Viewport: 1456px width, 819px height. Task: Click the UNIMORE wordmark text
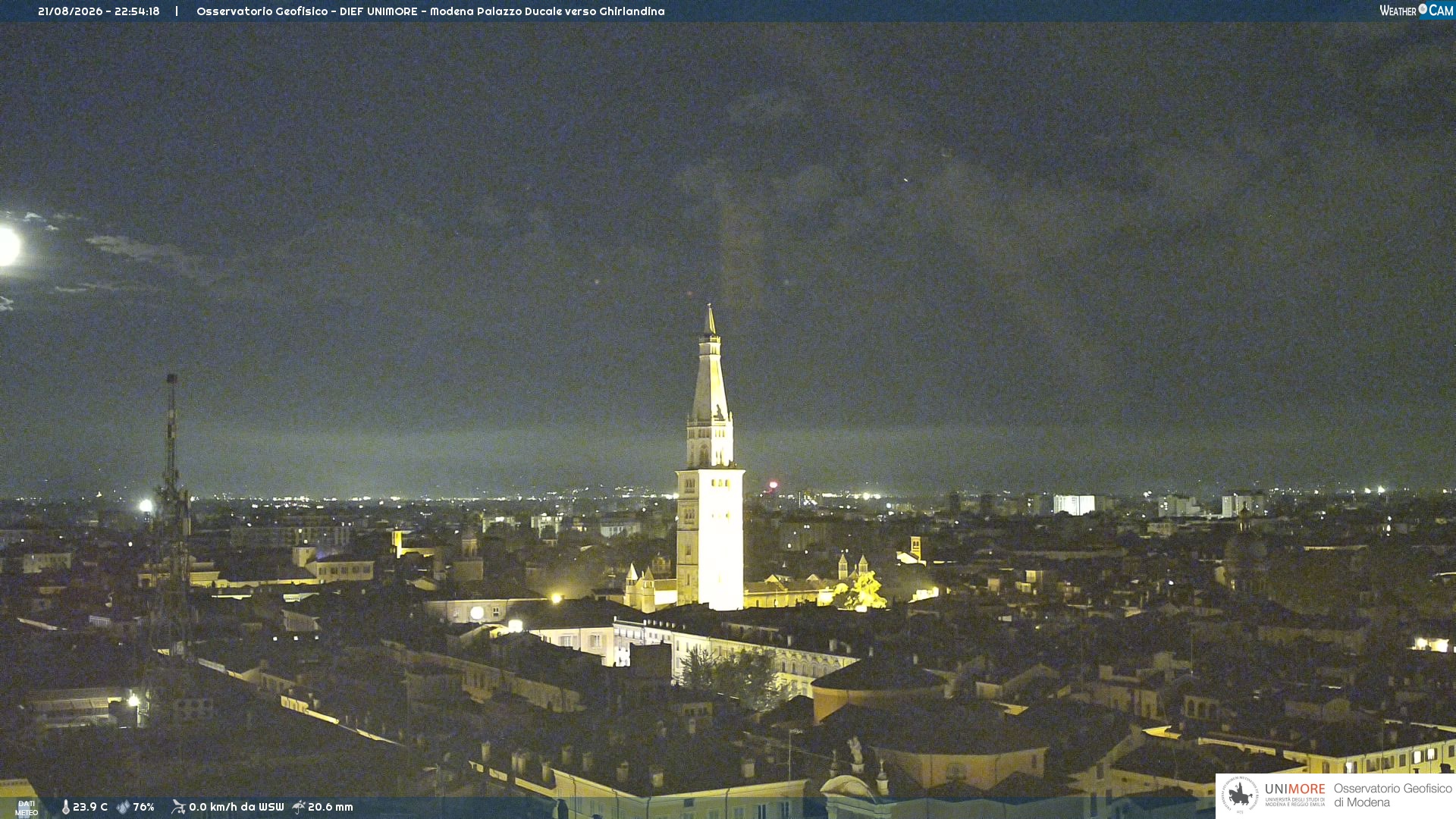coord(1294,789)
